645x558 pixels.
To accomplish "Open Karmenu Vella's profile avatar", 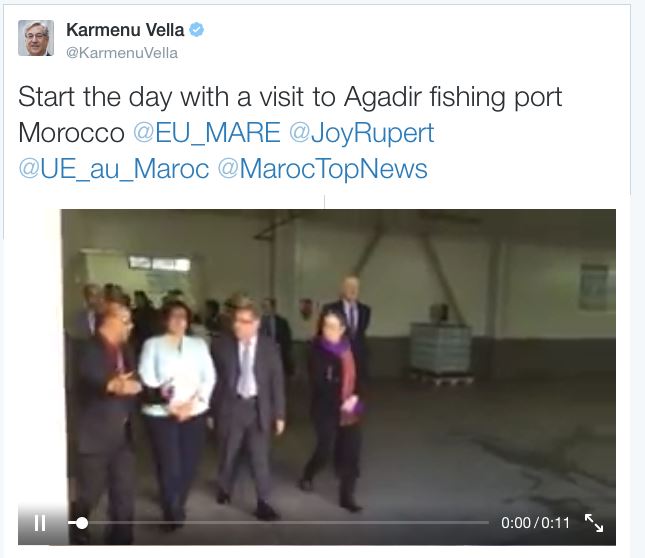I will (36, 38).
